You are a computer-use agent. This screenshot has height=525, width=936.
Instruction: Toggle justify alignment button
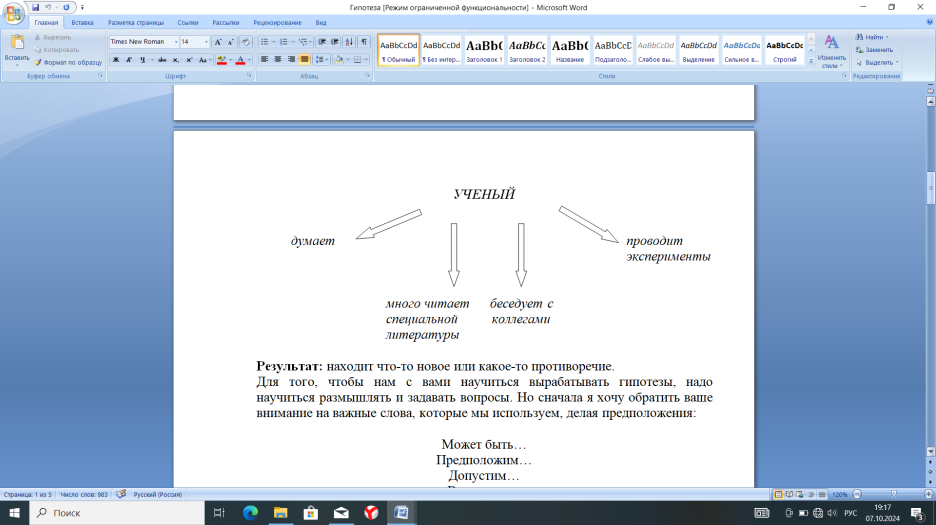304,59
